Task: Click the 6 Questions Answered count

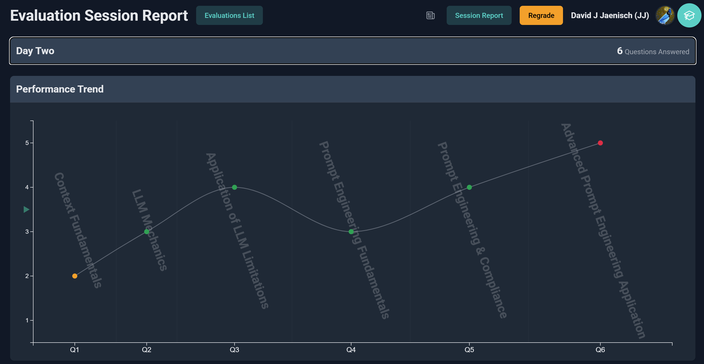Action: 653,51
